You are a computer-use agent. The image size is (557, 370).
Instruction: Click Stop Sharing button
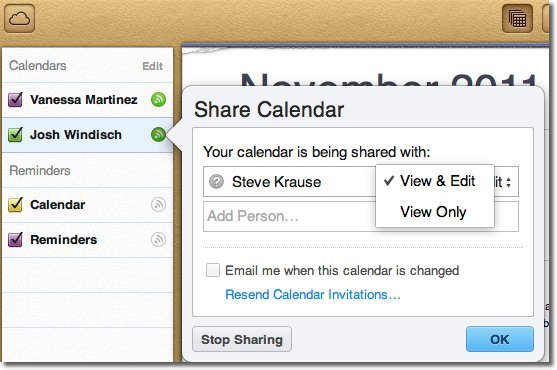click(x=242, y=339)
